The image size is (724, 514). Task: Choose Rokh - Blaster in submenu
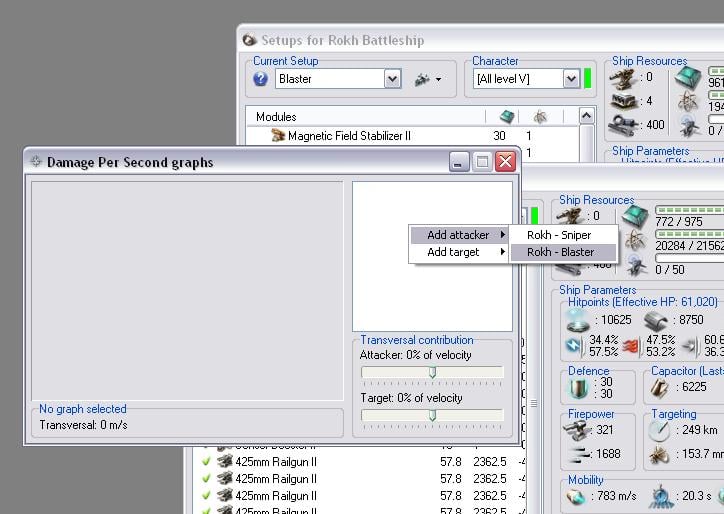560,252
